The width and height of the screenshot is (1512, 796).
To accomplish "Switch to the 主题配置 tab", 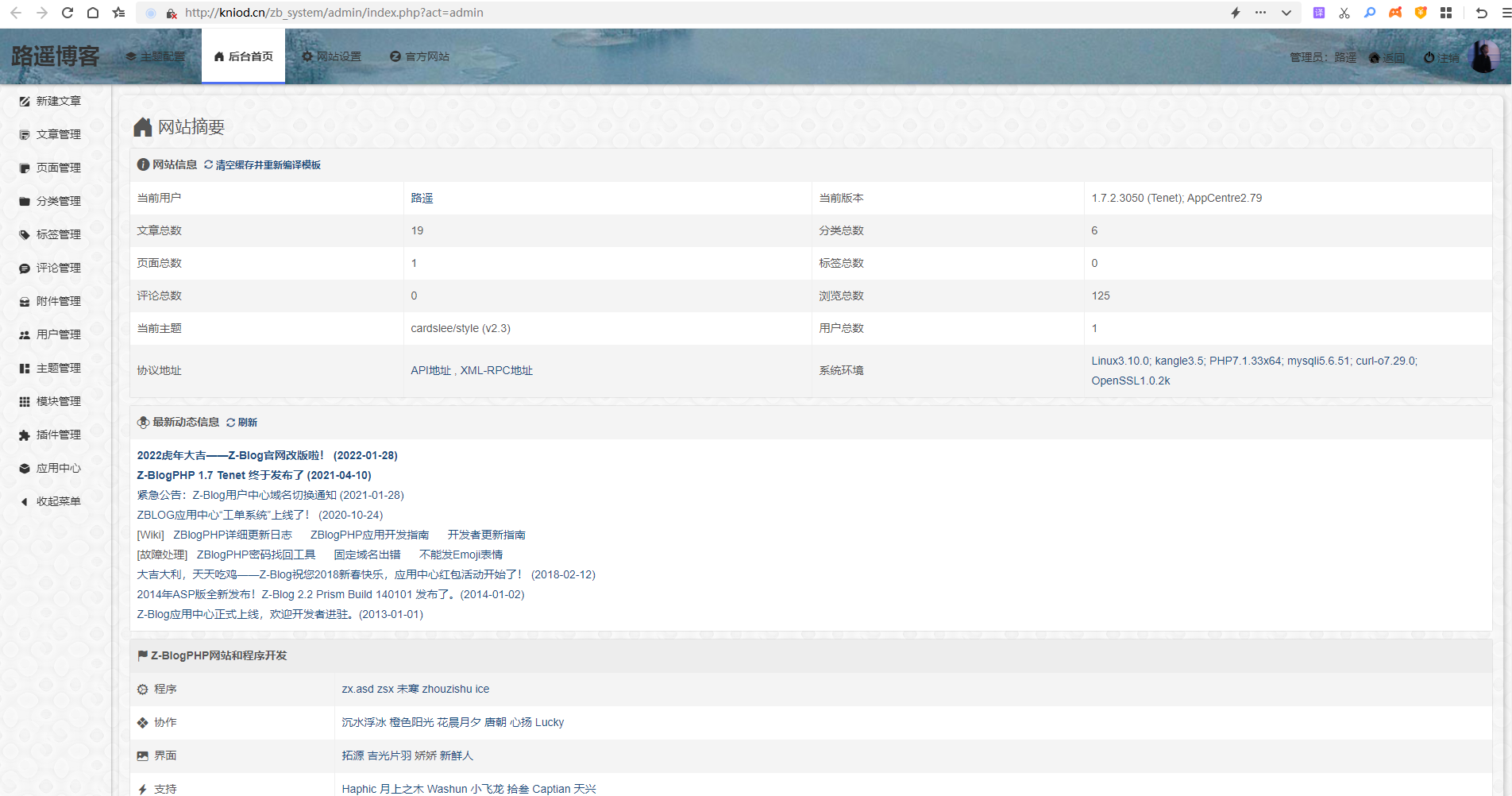I will pos(156,57).
